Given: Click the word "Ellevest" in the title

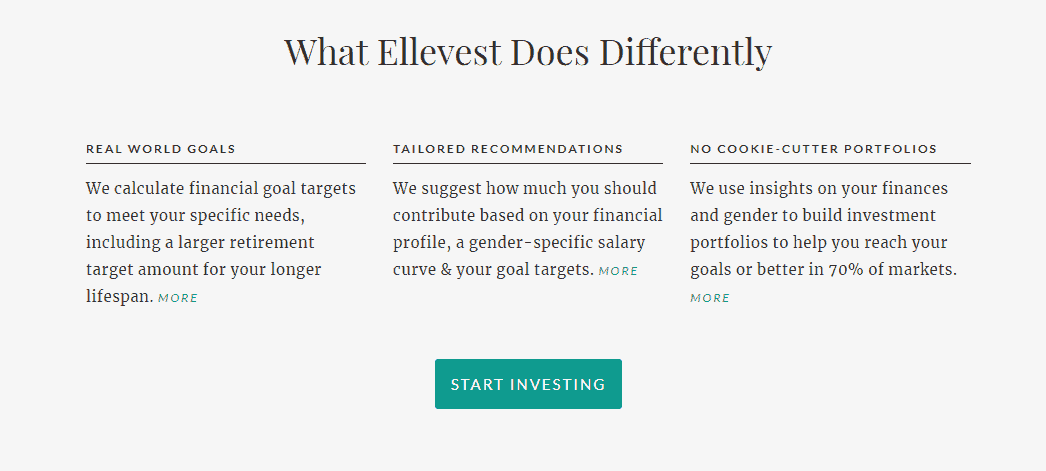Looking at the screenshot, I should pos(439,52).
